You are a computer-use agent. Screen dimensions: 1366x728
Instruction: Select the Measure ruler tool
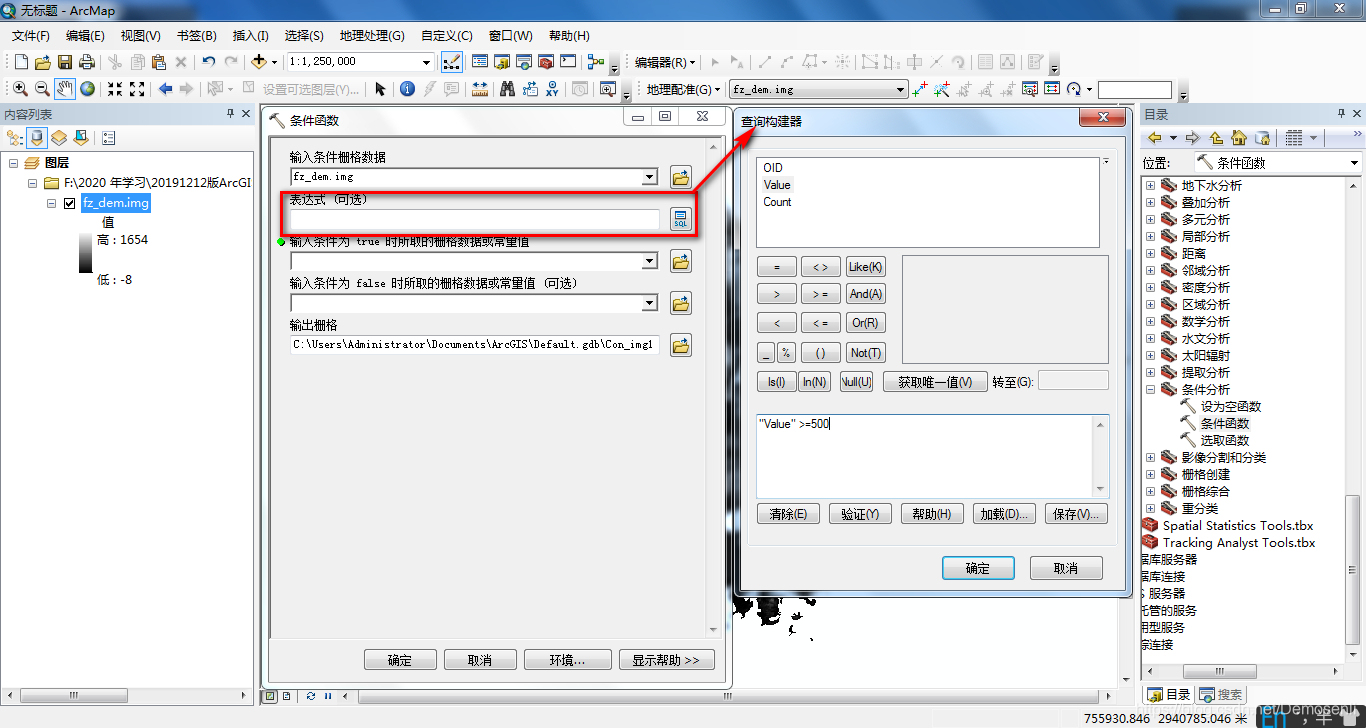coord(480,89)
